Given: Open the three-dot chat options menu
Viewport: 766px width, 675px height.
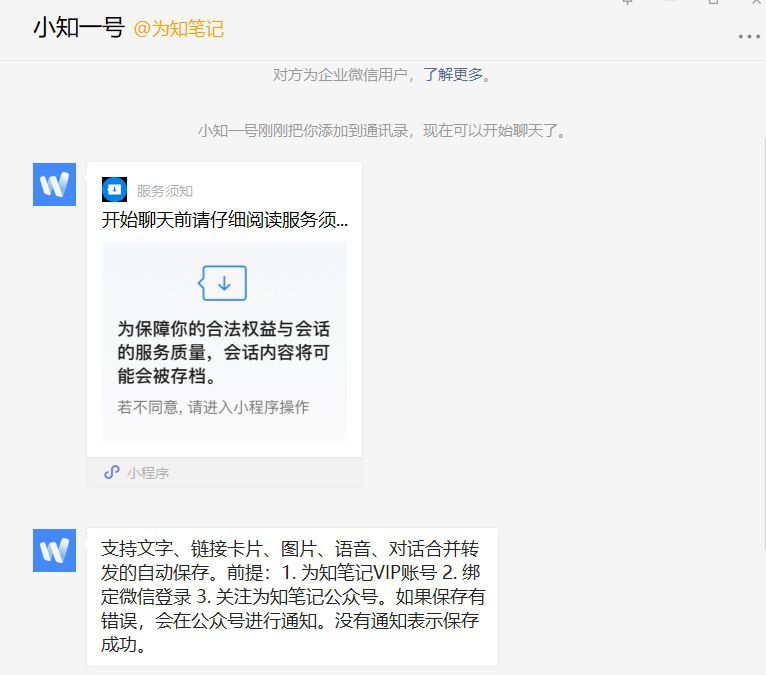Looking at the screenshot, I should [x=748, y=37].
